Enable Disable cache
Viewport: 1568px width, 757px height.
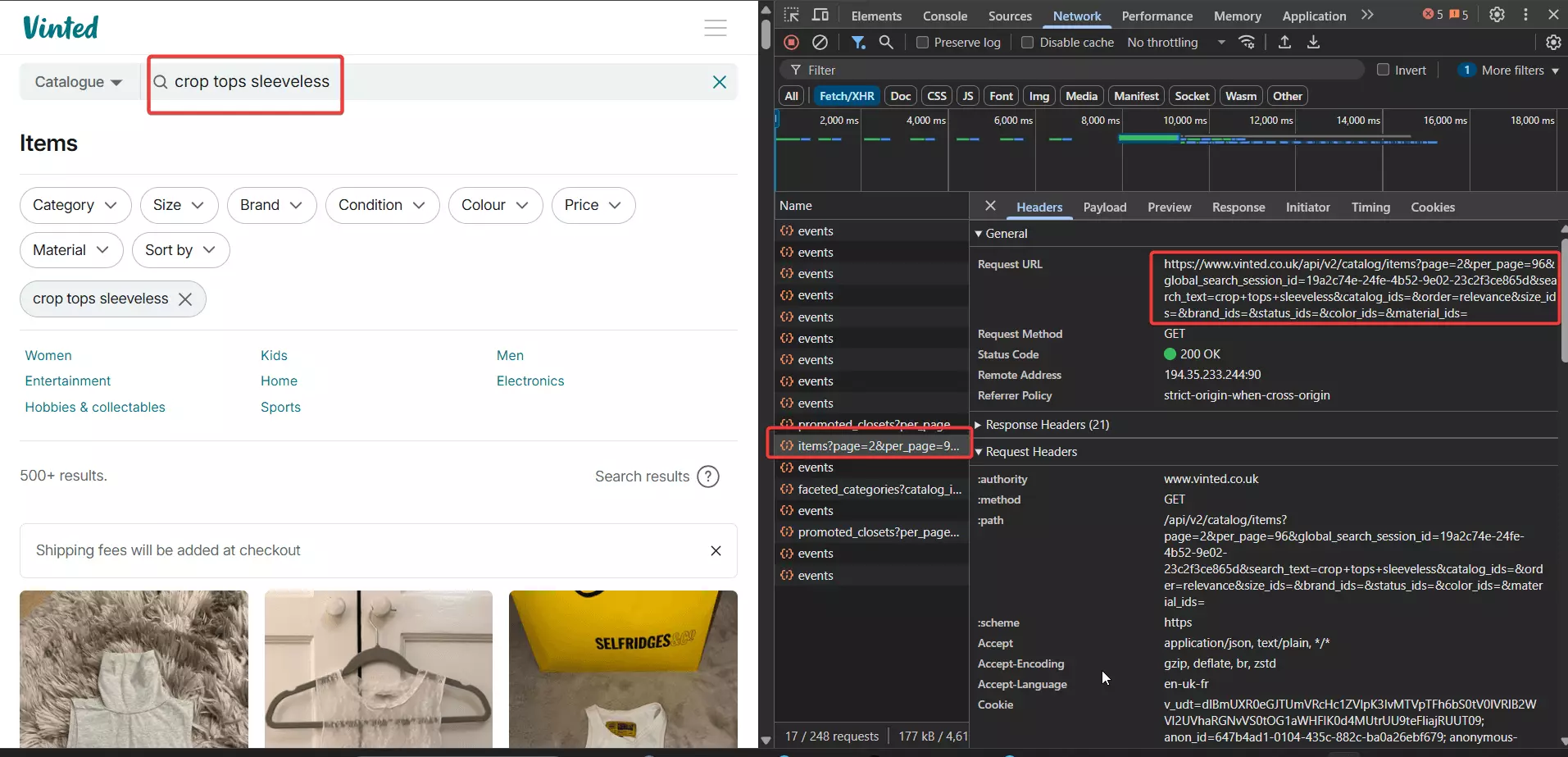(1029, 43)
